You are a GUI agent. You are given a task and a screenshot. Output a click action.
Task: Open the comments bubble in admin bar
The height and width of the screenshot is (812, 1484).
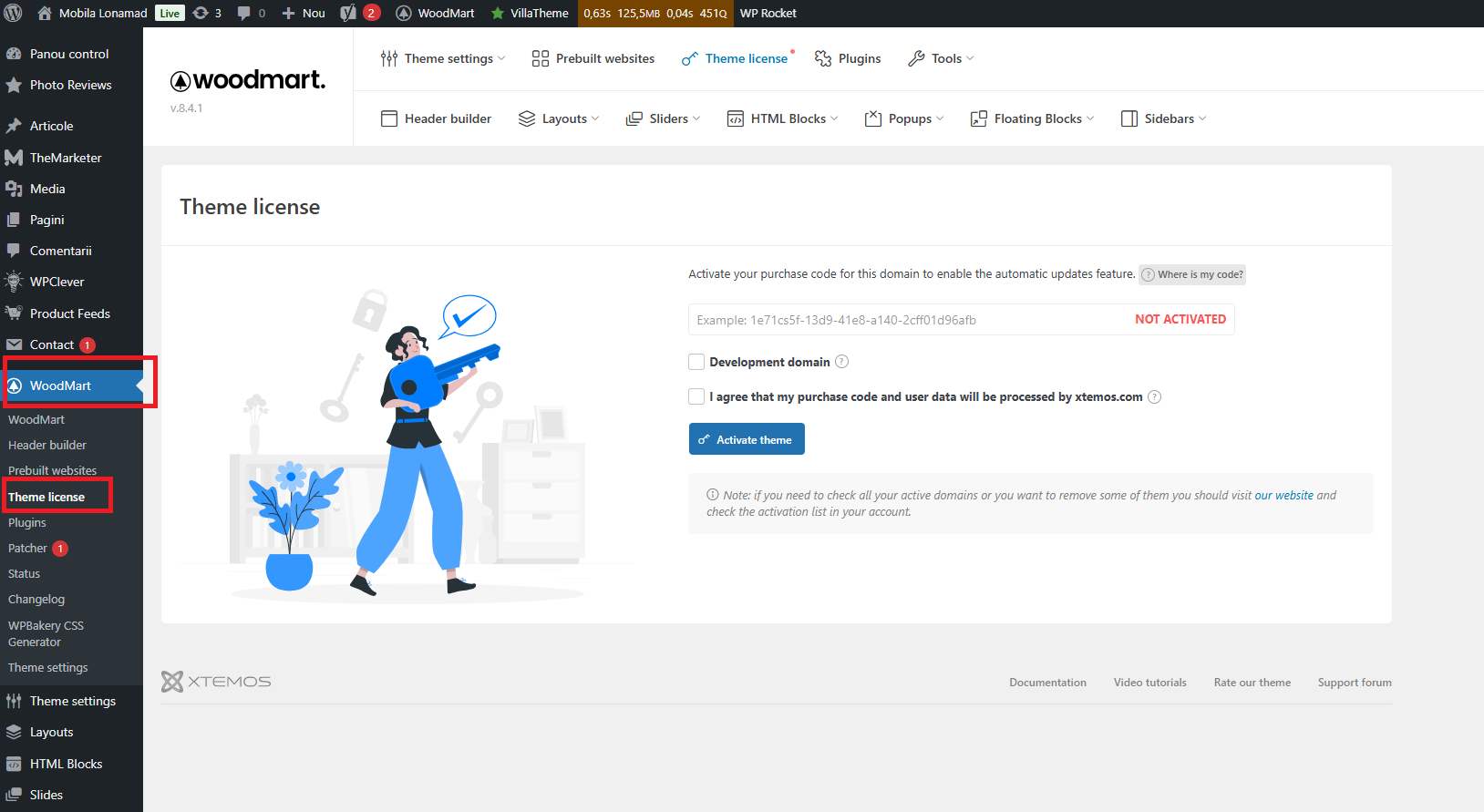coord(251,13)
